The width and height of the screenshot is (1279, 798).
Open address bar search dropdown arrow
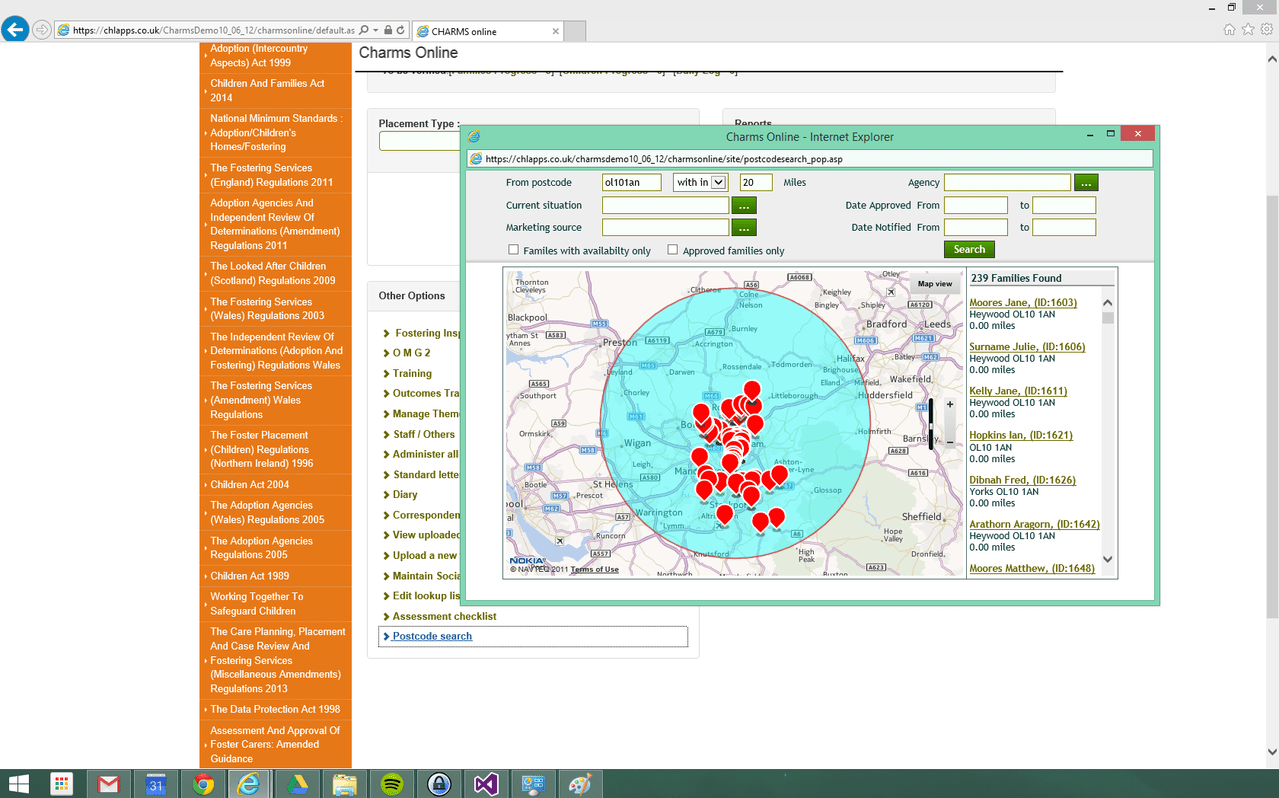(x=375, y=31)
